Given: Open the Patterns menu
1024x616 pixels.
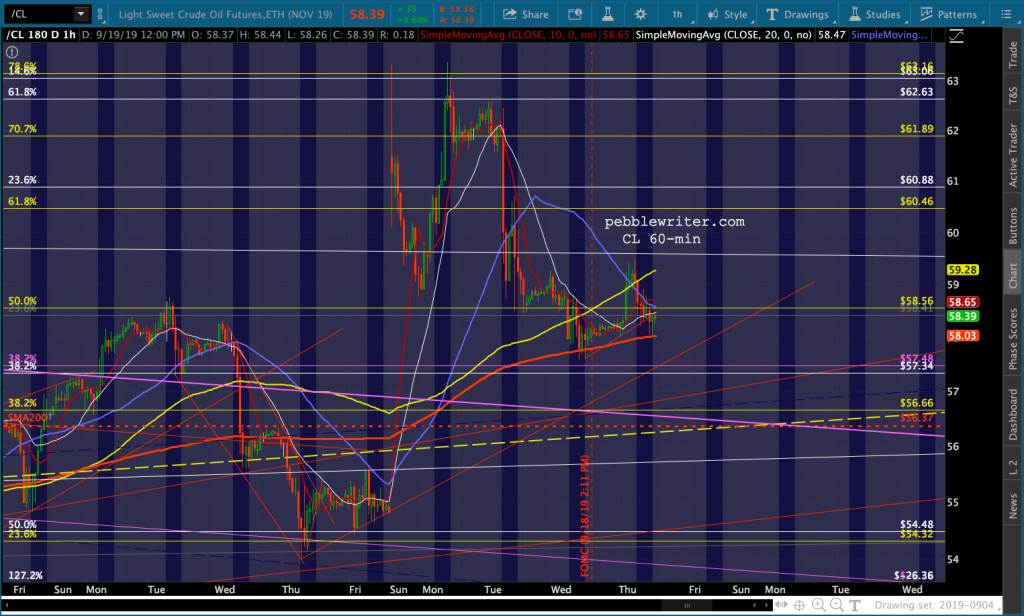Looking at the screenshot, I should 947,14.
